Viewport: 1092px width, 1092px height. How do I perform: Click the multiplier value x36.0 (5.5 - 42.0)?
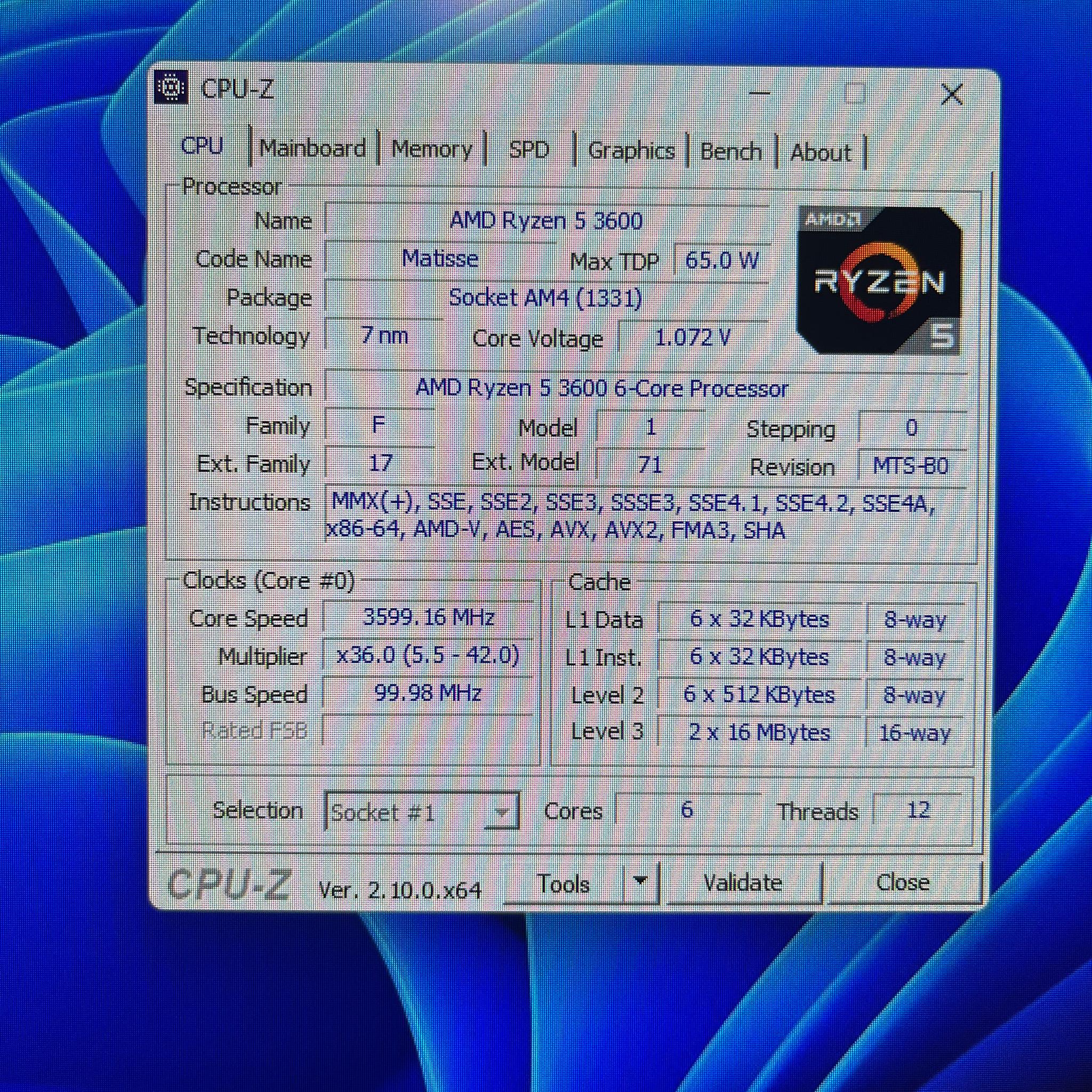(x=428, y=655)
